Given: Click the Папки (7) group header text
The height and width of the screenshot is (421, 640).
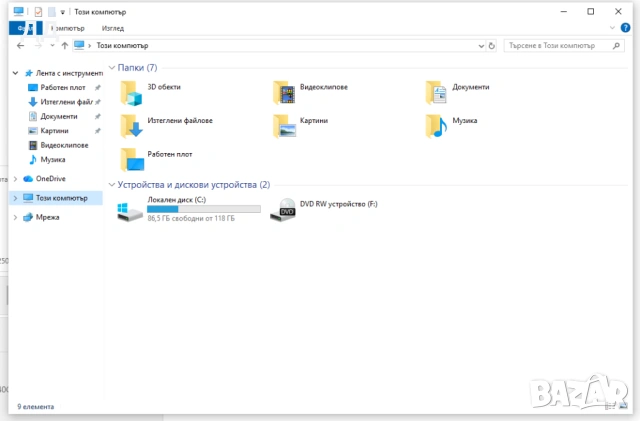Looking at the screenshot, I should click(x=137, y=68).
